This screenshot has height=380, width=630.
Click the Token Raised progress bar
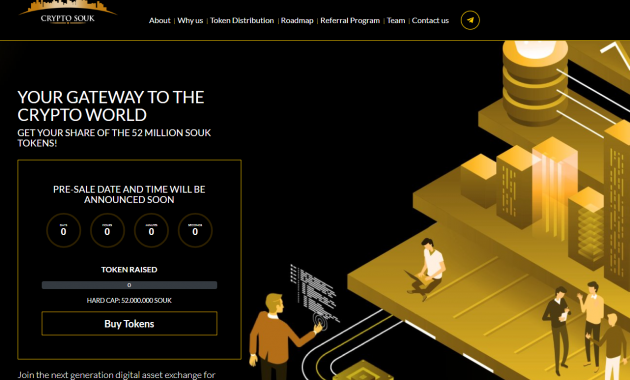[129, 285]
